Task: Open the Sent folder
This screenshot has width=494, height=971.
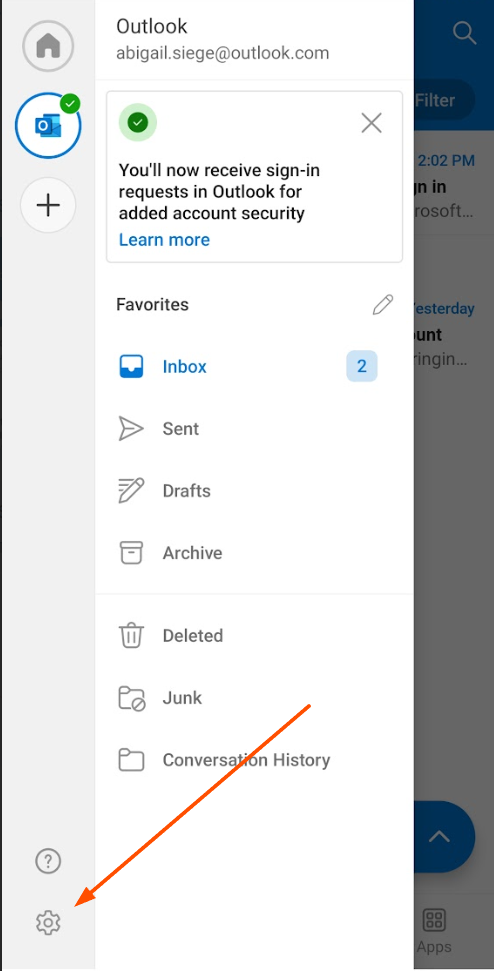Action: point(254,429)
